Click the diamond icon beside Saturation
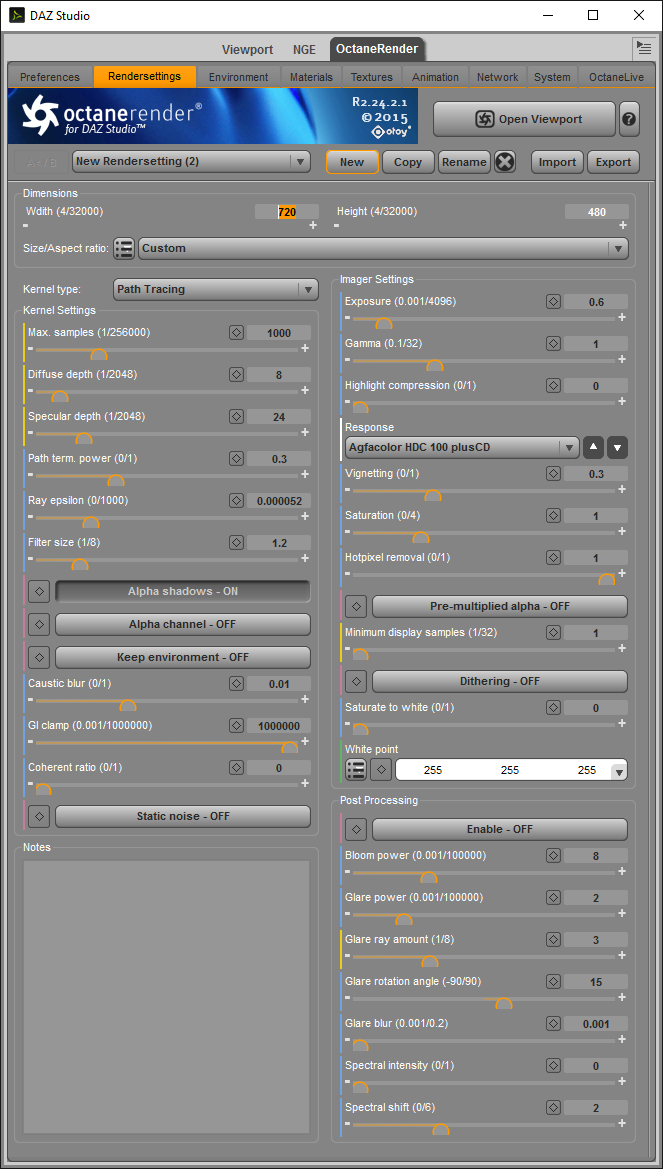Screen dimensions: 663x1169 coord(553,515)
